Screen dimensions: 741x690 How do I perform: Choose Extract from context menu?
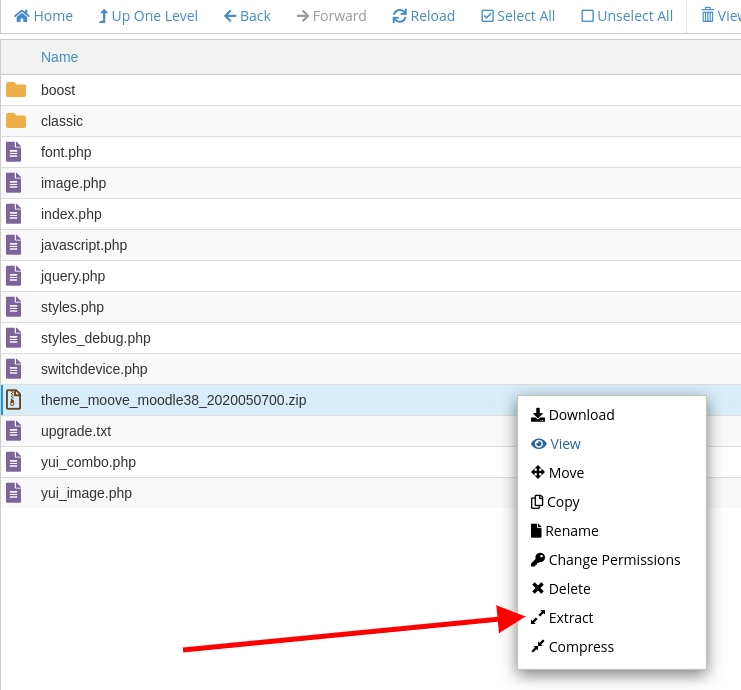570,618
